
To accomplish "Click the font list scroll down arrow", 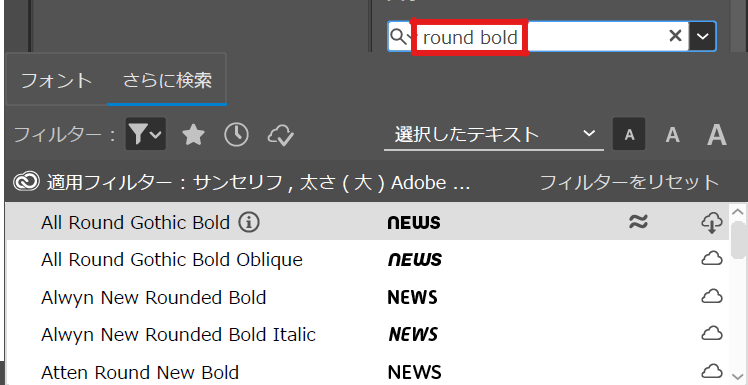I will click(x=738, y=376).
